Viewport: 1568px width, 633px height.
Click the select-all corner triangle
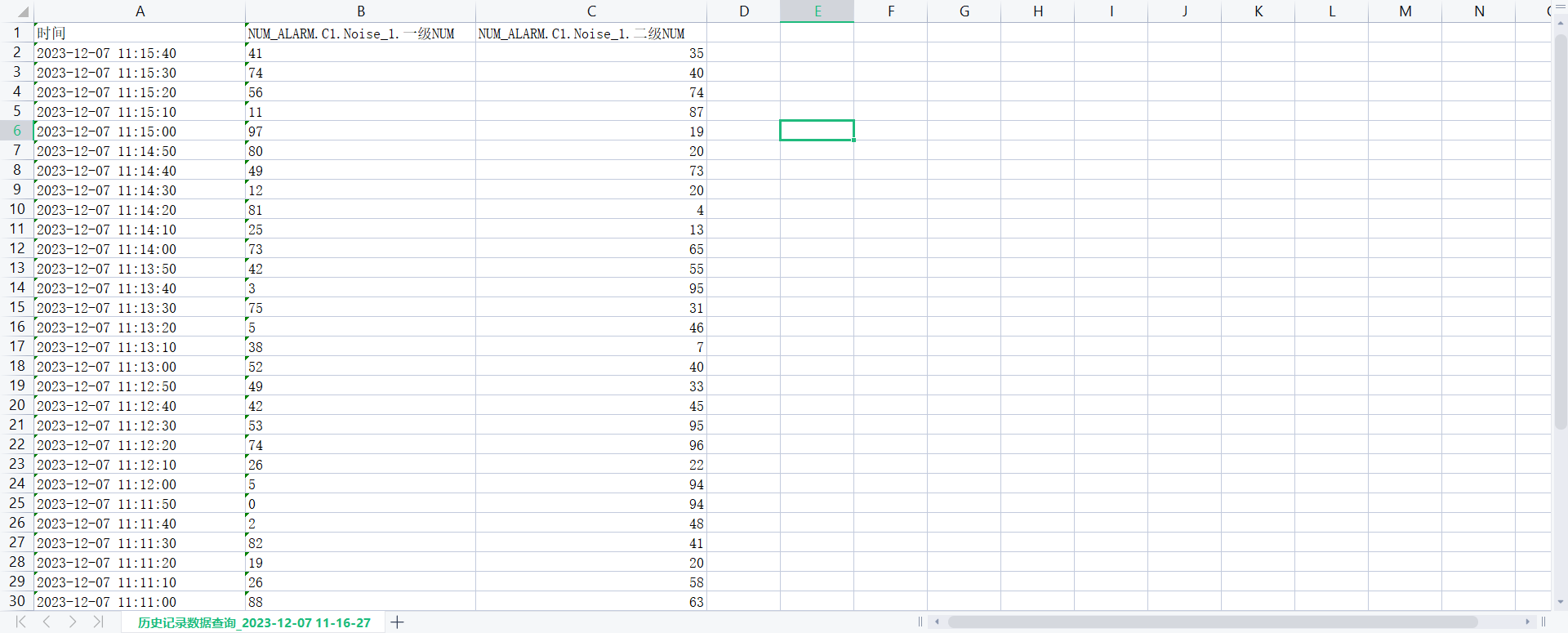(23, 11)
